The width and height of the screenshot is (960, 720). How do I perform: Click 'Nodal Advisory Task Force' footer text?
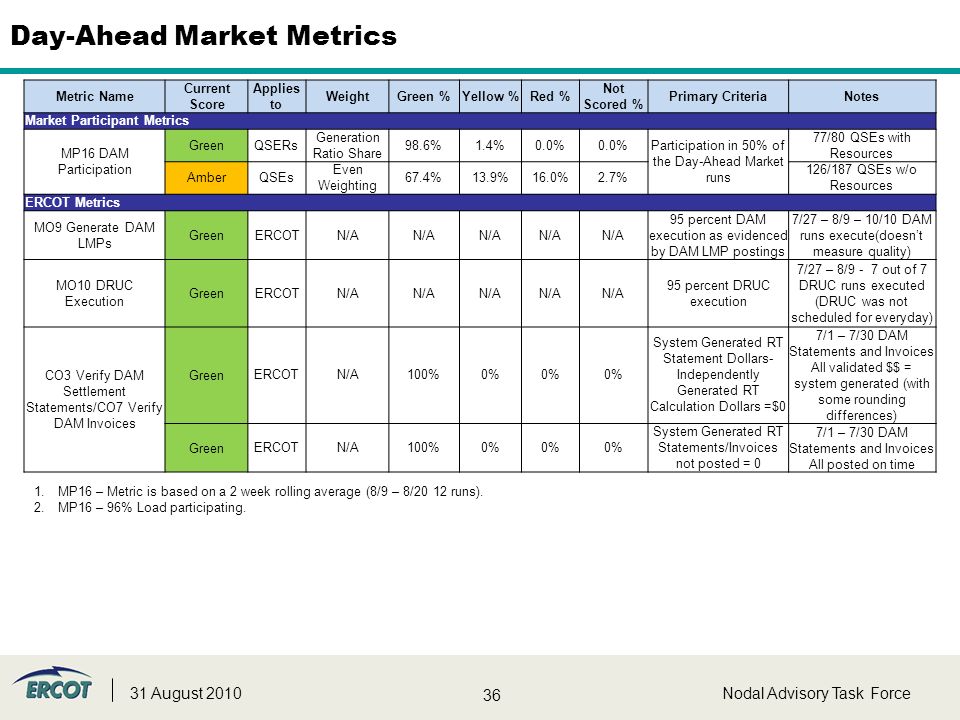(816, 693)
